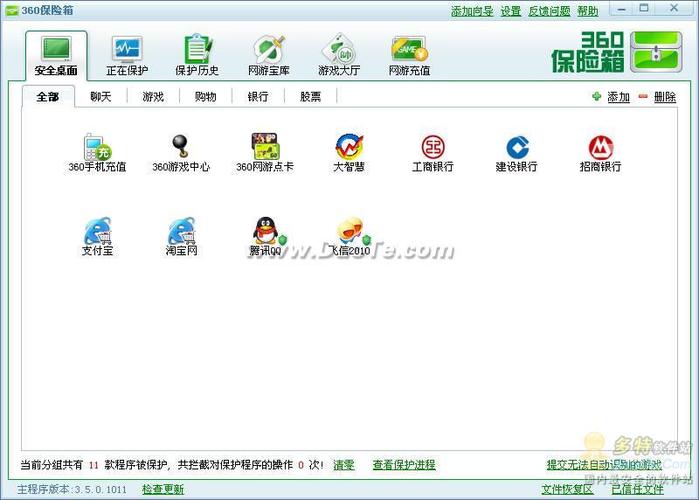The height and width of the screenshot is (500, 699).
Task: Open the 360网游点卡 icon
Action: click(265, 148)
